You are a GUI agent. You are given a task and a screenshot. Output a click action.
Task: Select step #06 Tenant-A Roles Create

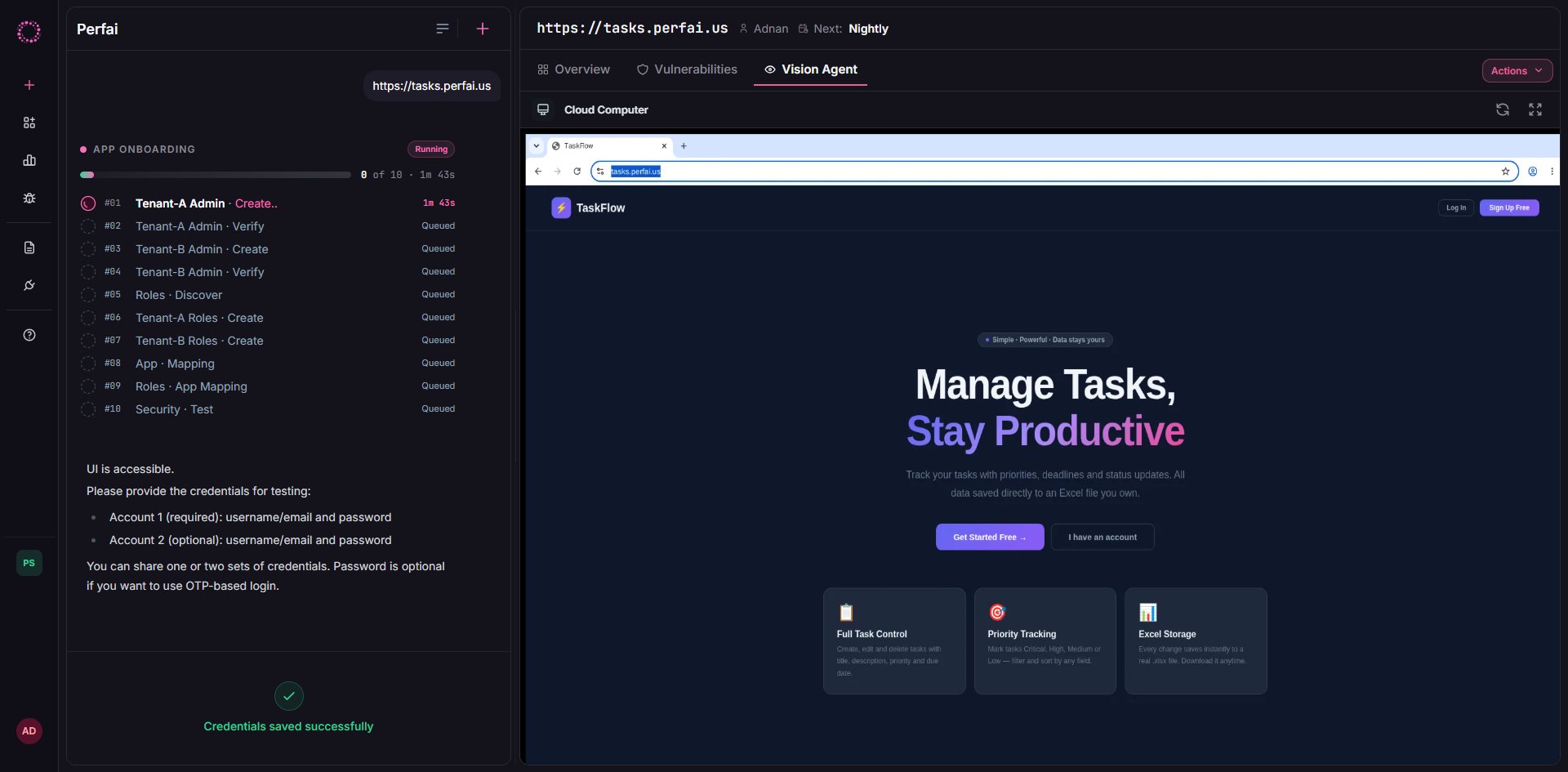[x=268, y=318]
